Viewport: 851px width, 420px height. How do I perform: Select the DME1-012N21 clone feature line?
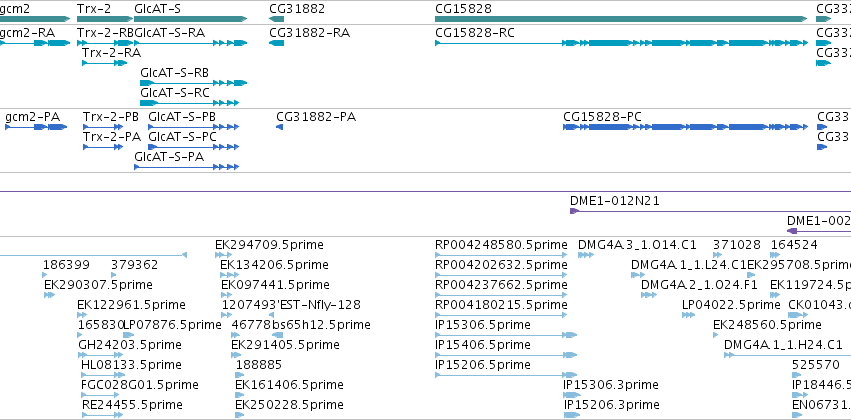[710, 211]
